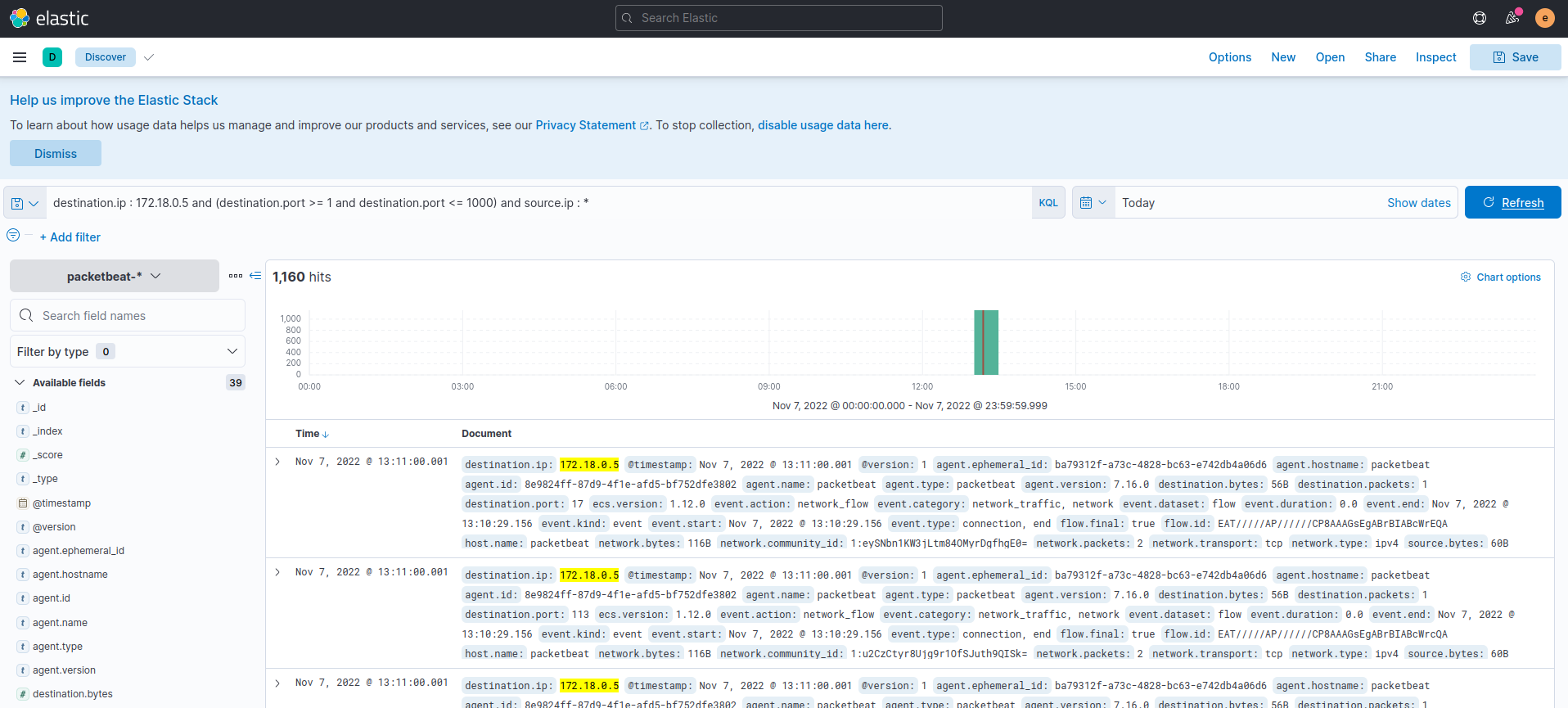Click the Document column header
Screen dimensions: 1568x708
(486, 434)
